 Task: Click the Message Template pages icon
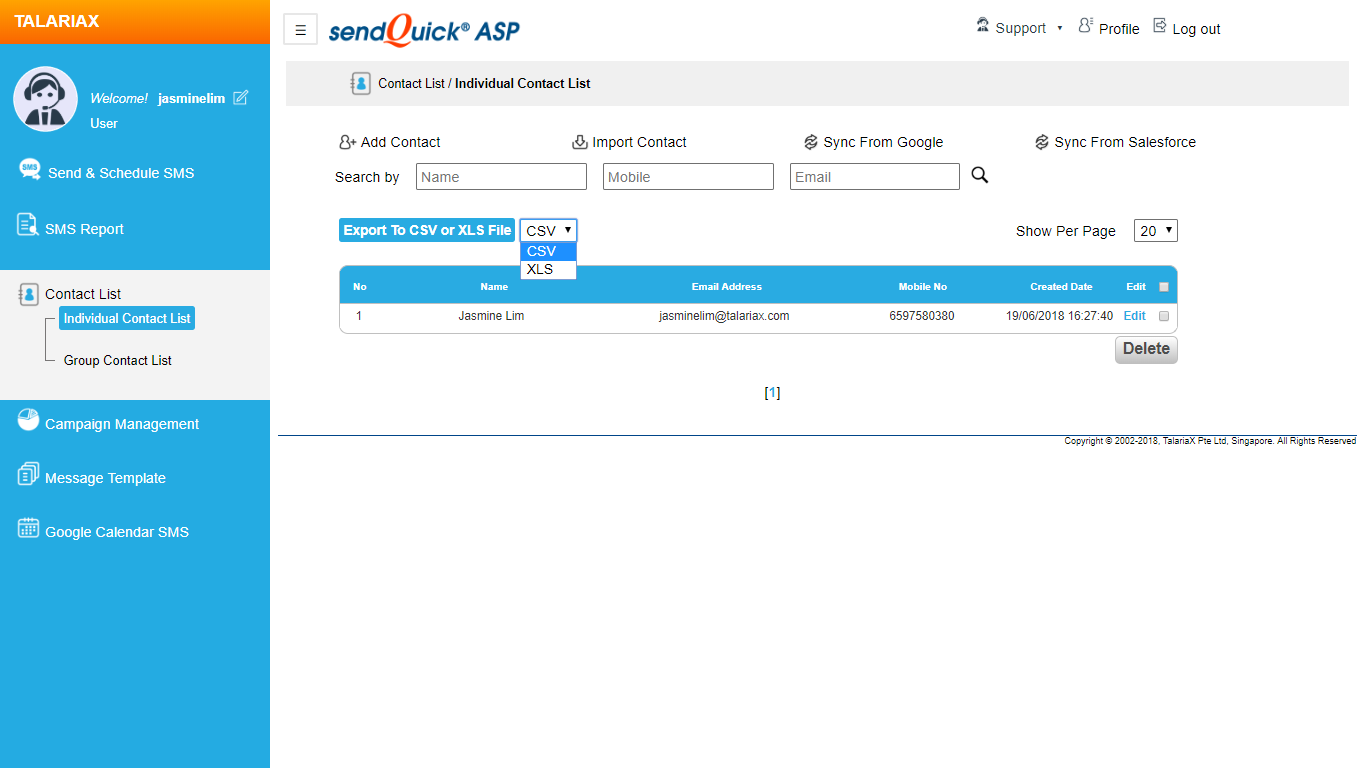28,474
